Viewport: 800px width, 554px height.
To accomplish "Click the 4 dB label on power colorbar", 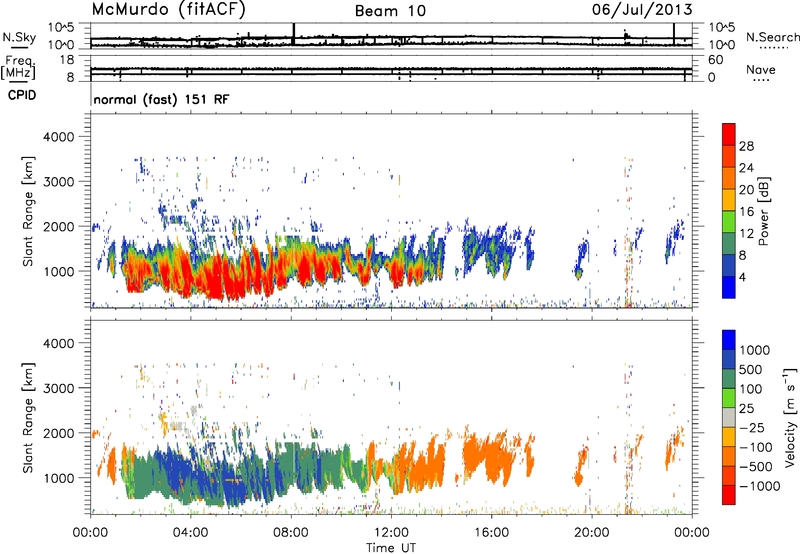I will click(742, 278).
